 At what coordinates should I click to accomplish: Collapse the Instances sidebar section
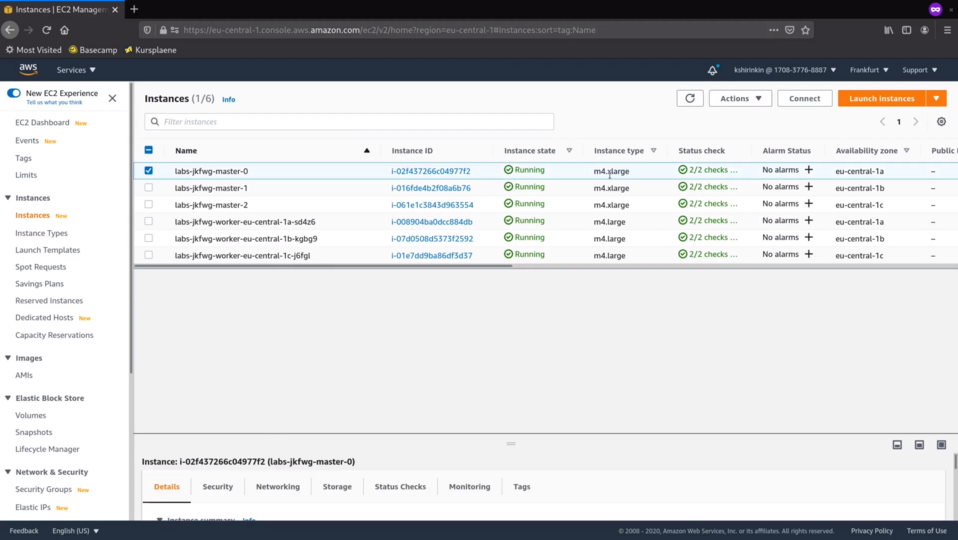(8, 198)
